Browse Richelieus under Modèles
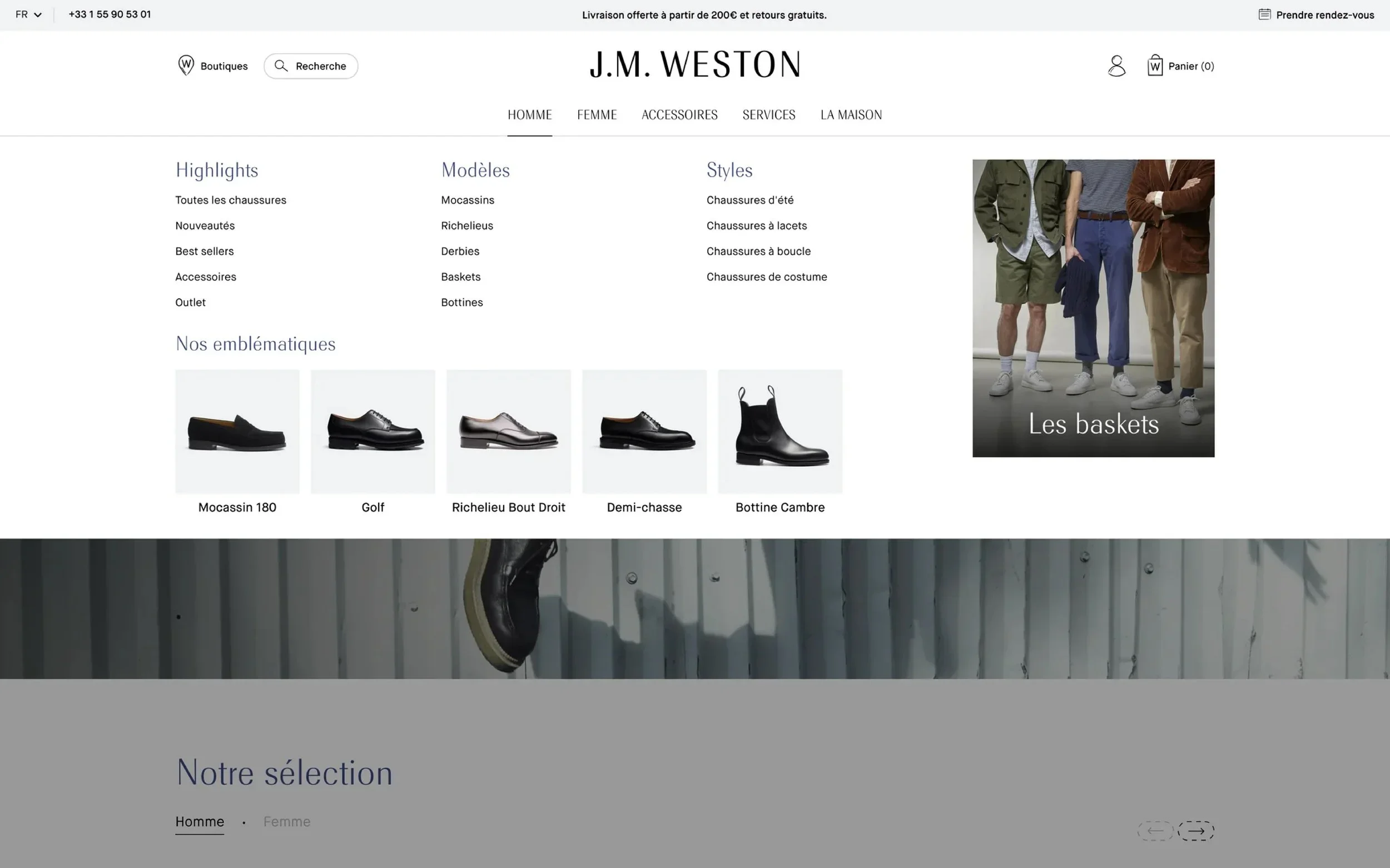The height and width of the screenshot is (868, 1390). [467, 226]
